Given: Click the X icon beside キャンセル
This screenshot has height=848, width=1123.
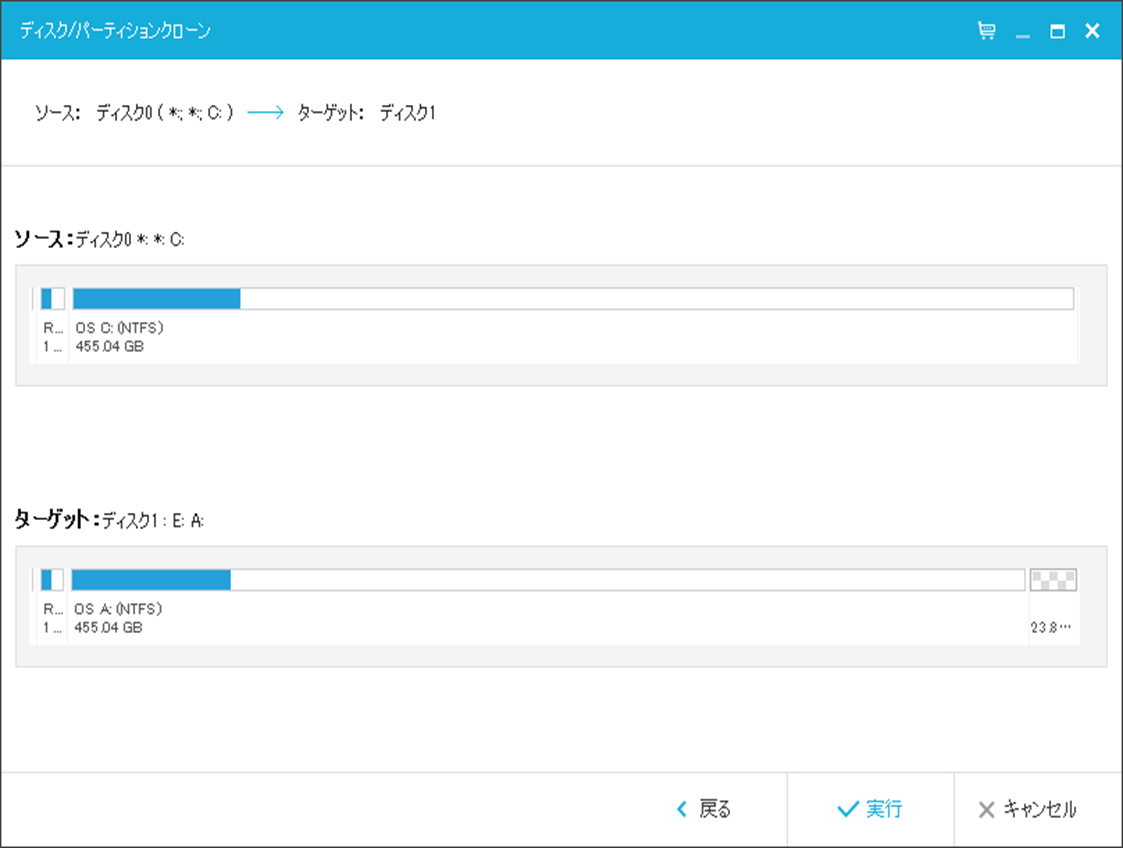Looking at the screenshot, I should coord(986,809).
